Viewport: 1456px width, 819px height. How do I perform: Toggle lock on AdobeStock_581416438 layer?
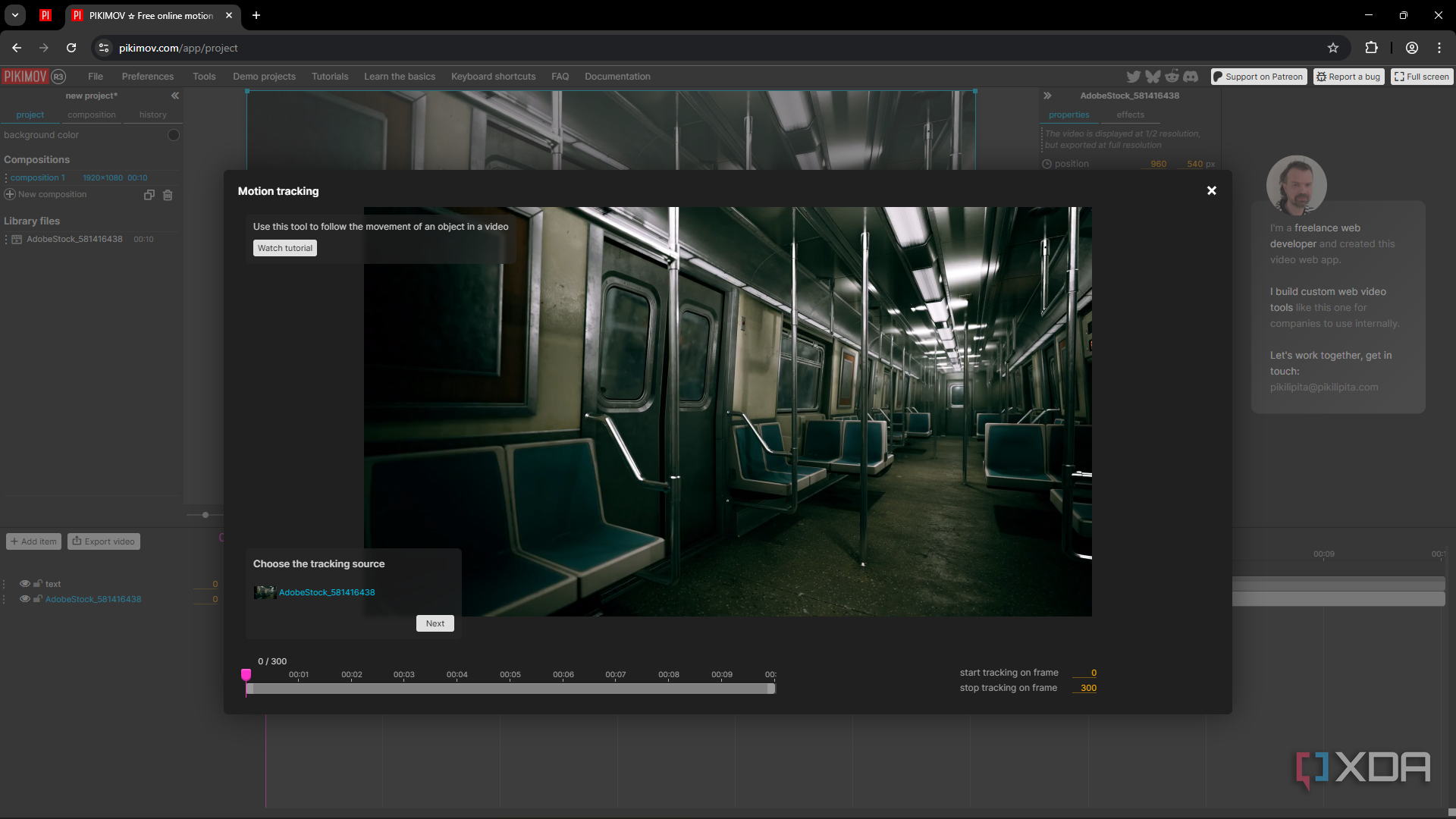point(37,599)
